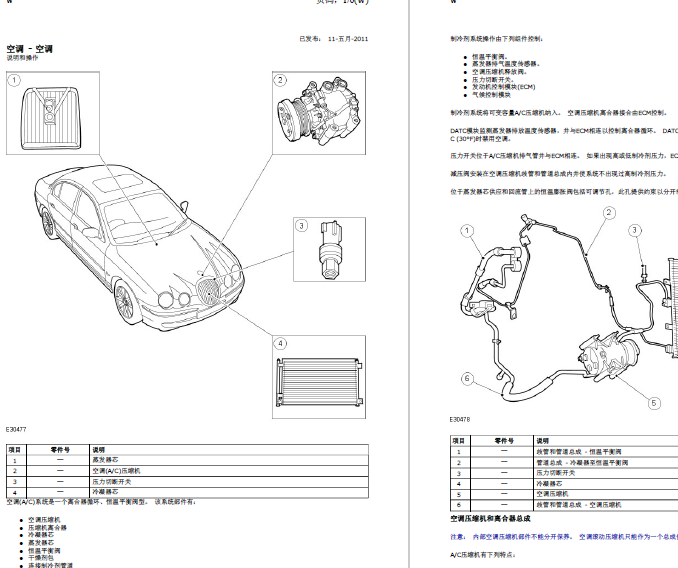Click the line 'A/C压缩机有下列特点'

483,555
